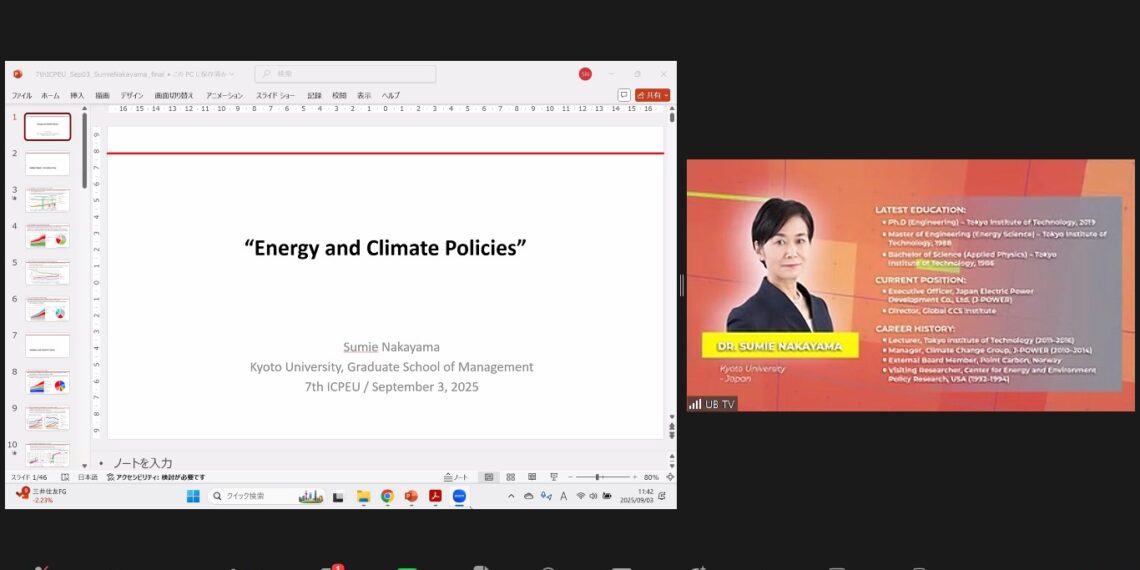1140x570 pixels.
Task: Click the Share (共有) button
Action: [653, 95]
